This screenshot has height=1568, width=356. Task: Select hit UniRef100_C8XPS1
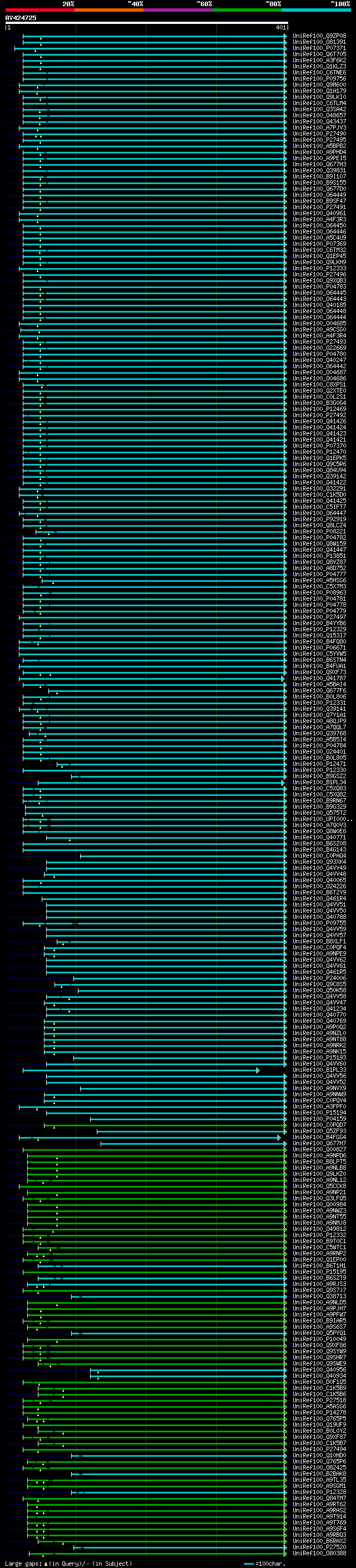[x=319, y=385]
